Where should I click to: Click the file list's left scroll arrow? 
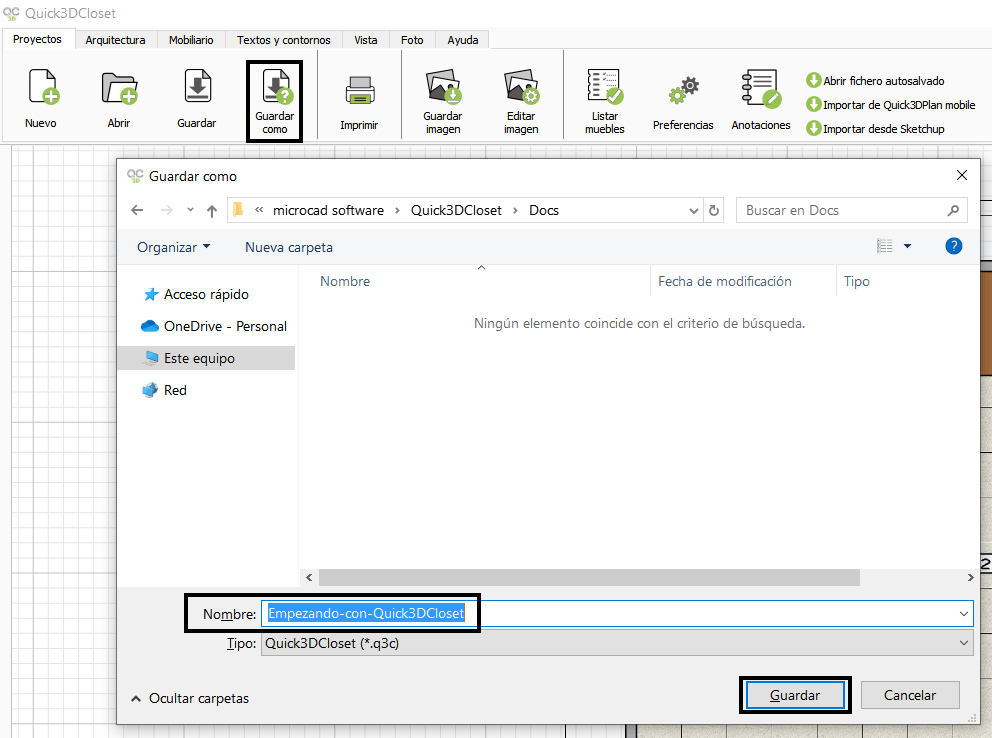pyautogui.click(x=309, y=577)
